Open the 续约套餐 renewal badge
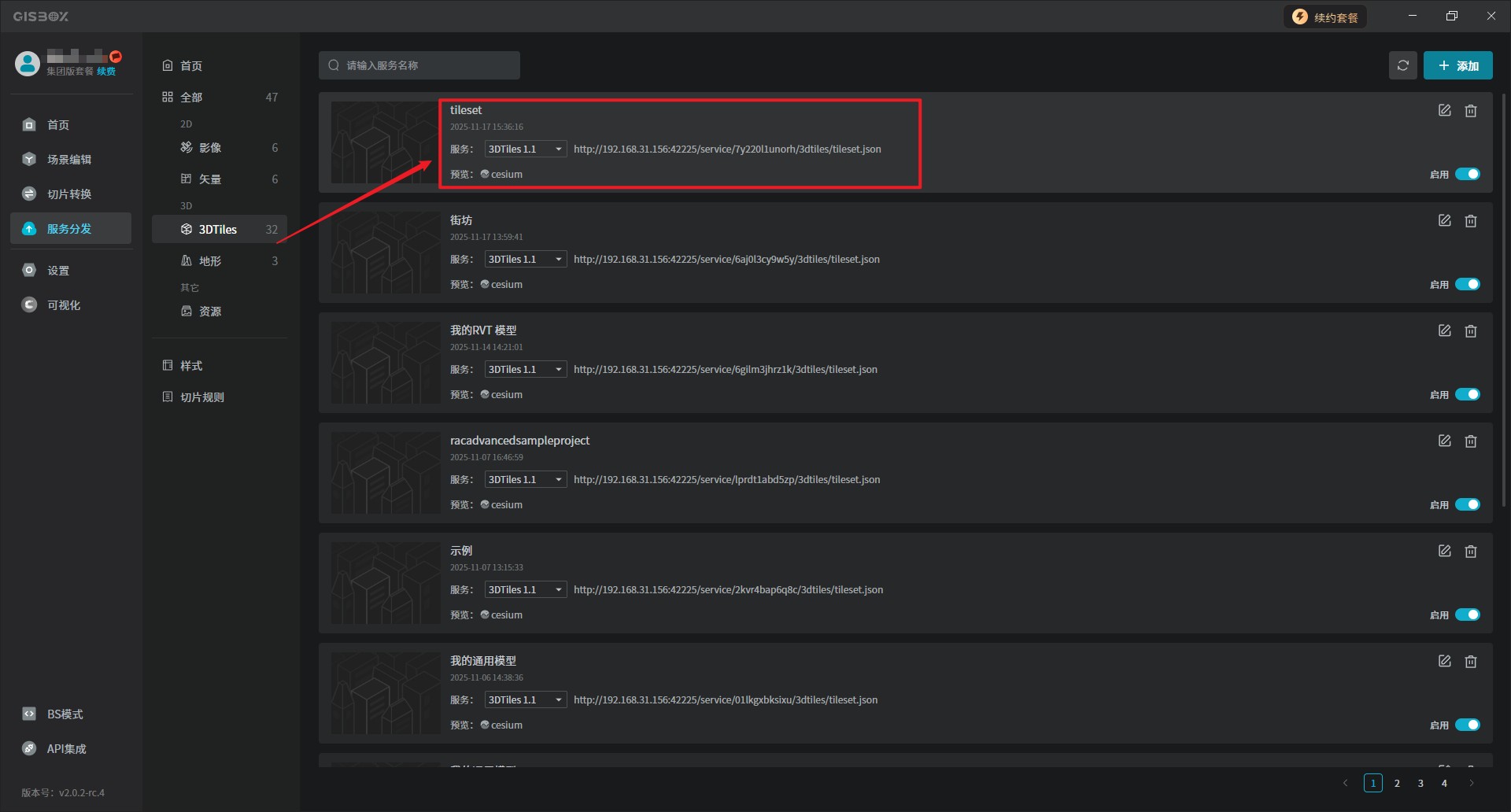The width and height of the screenshot is (1511, 812). (1326, 17)
